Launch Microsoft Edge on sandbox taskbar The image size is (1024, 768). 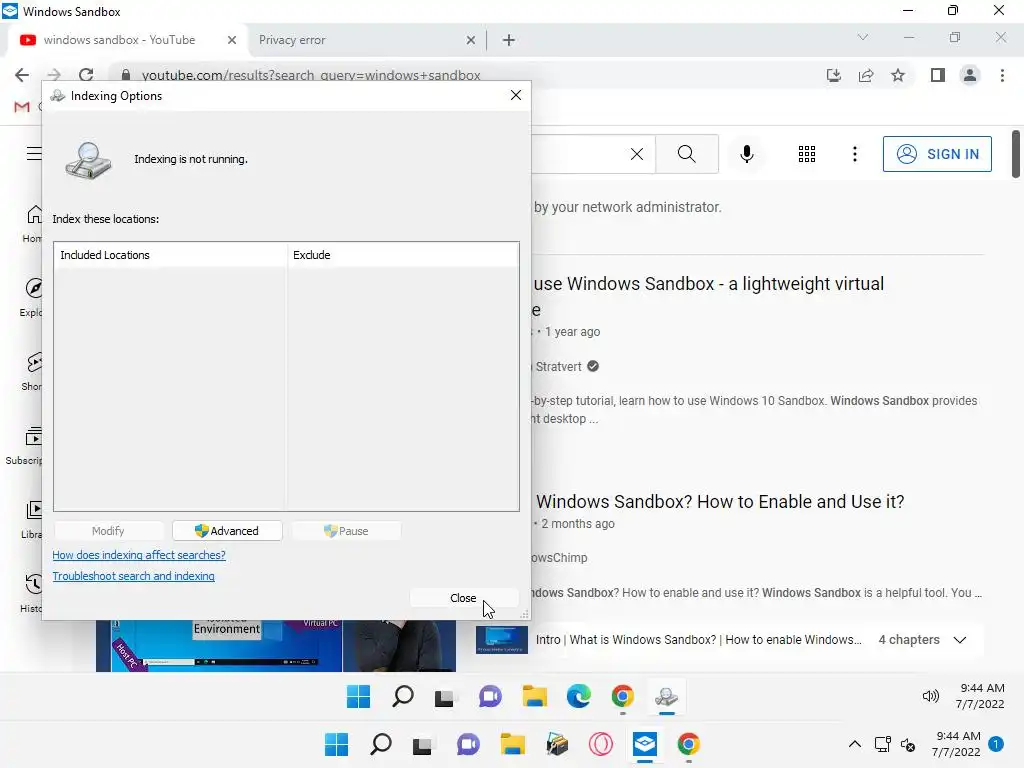pos(579,697)
